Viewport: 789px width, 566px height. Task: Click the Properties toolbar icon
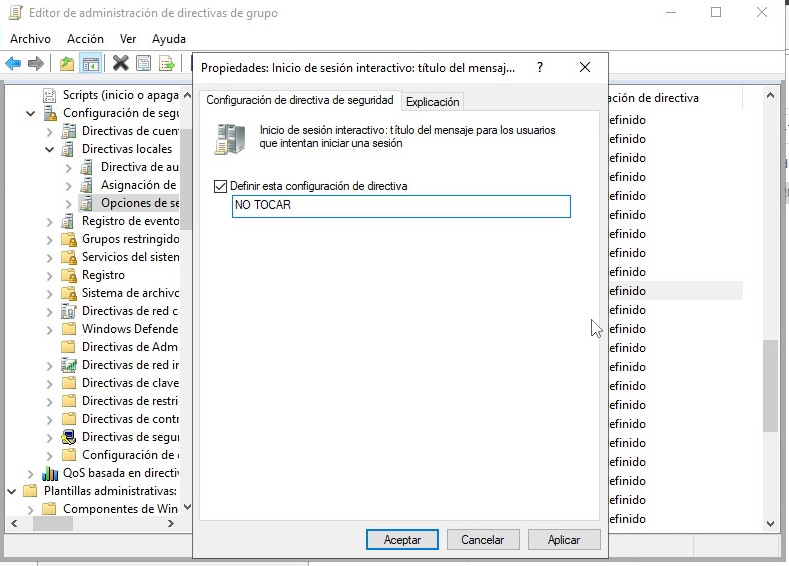click(144, 64)
